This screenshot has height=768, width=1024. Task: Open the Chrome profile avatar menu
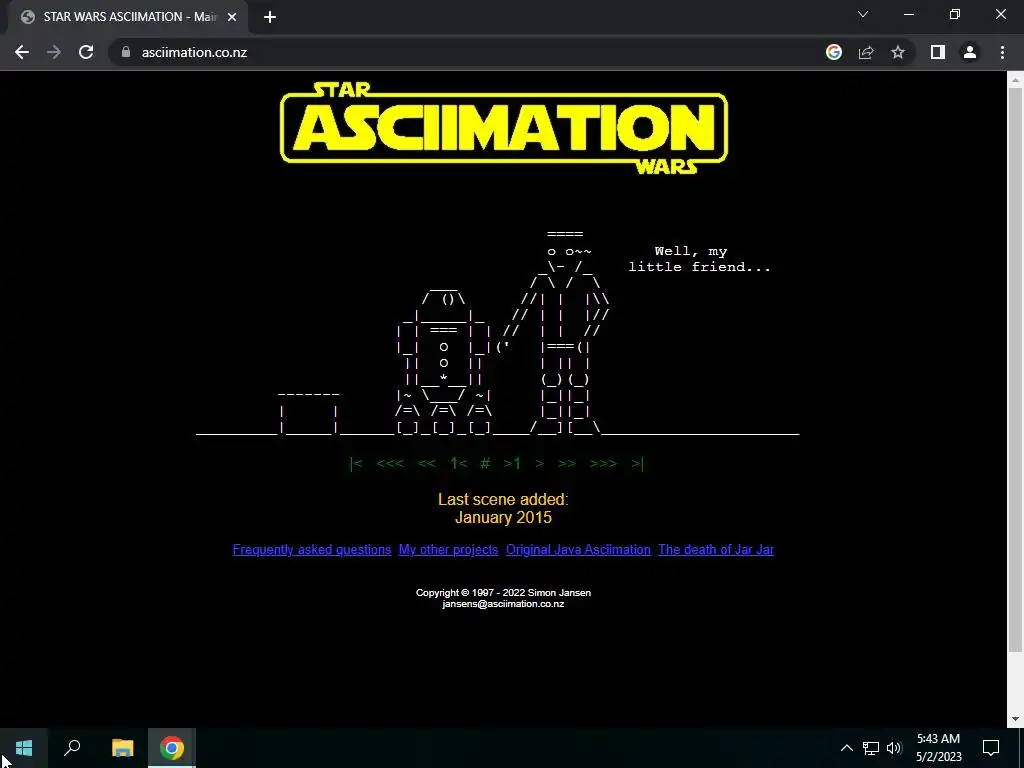coord(970,52)
